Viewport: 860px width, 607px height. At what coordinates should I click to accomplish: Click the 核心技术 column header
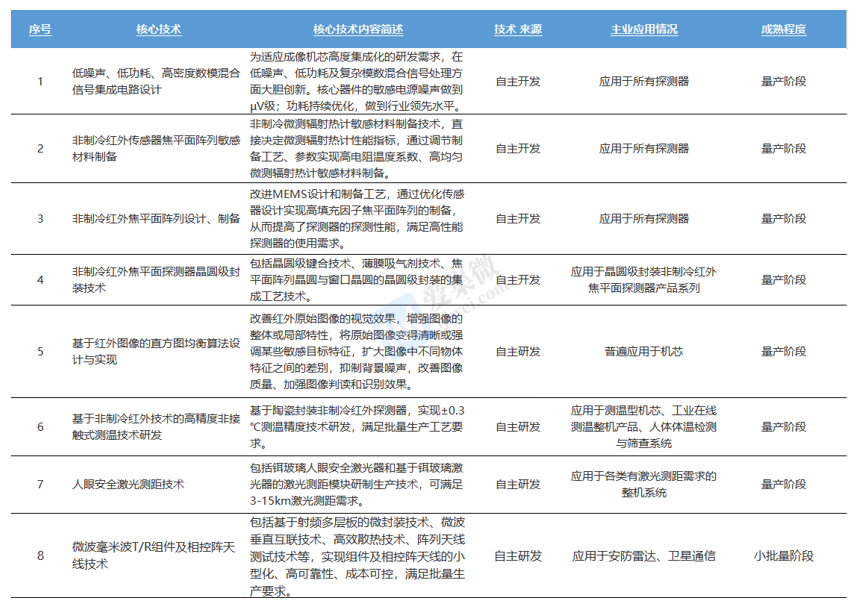tap(159, 29)
